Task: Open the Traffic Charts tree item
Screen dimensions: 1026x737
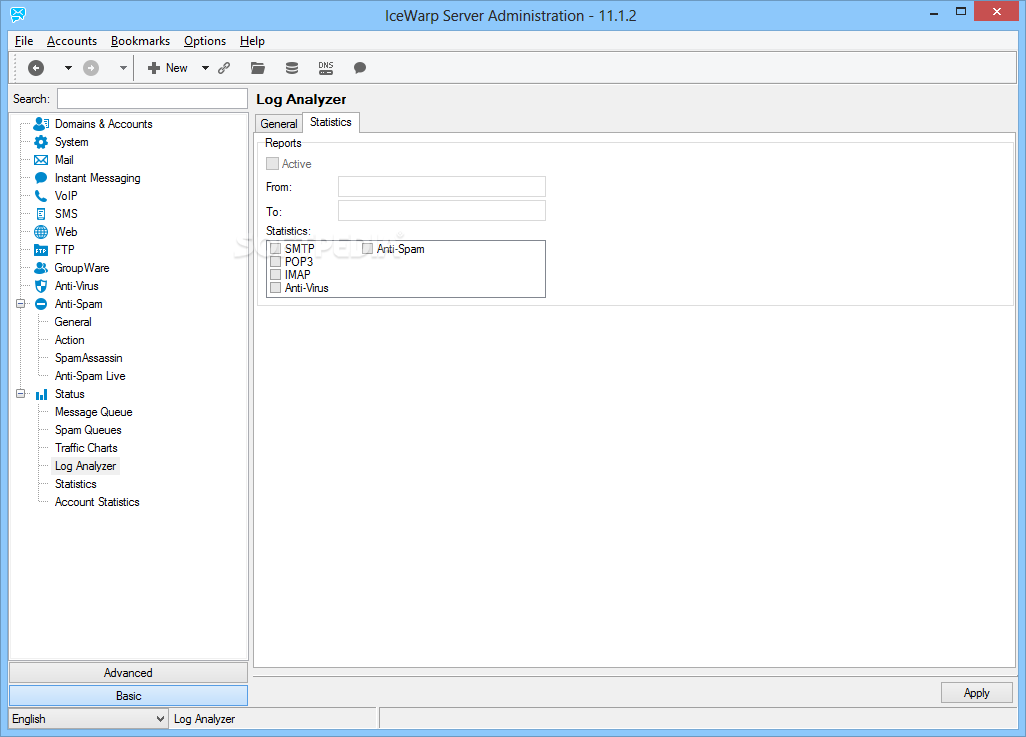Action: pos(86,448)
